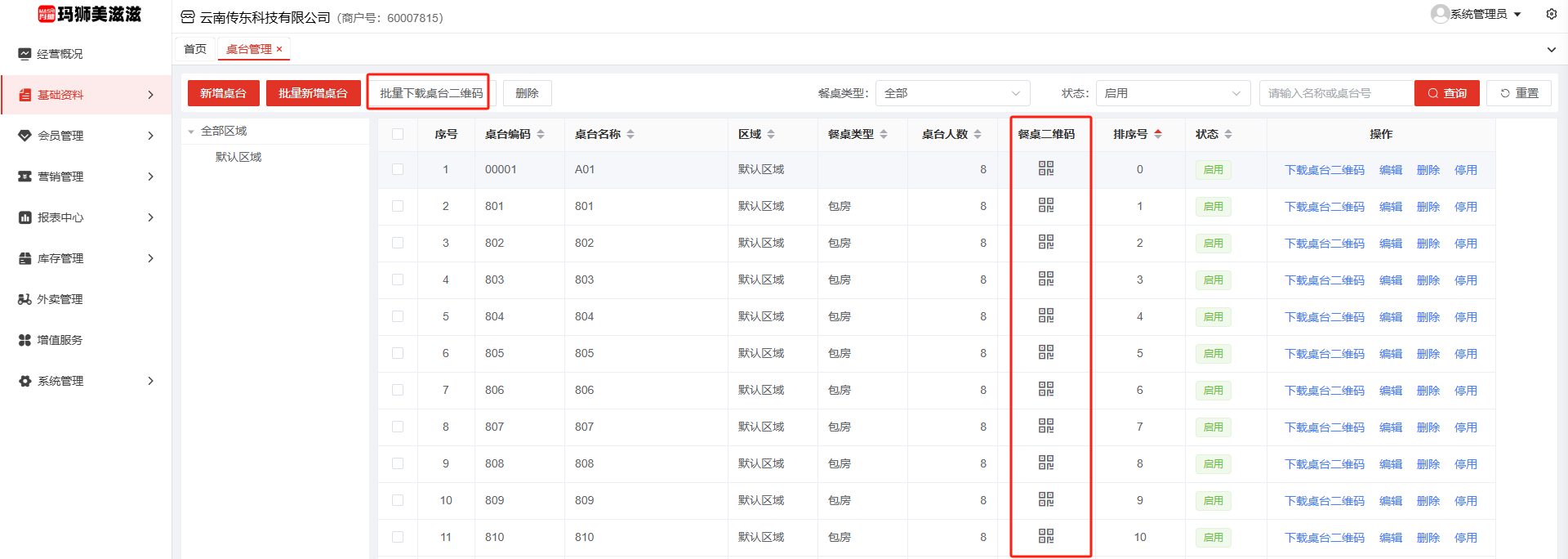Click 批量新增桌台 button
Screen dimensions: 1568x559
pos(313,93)
